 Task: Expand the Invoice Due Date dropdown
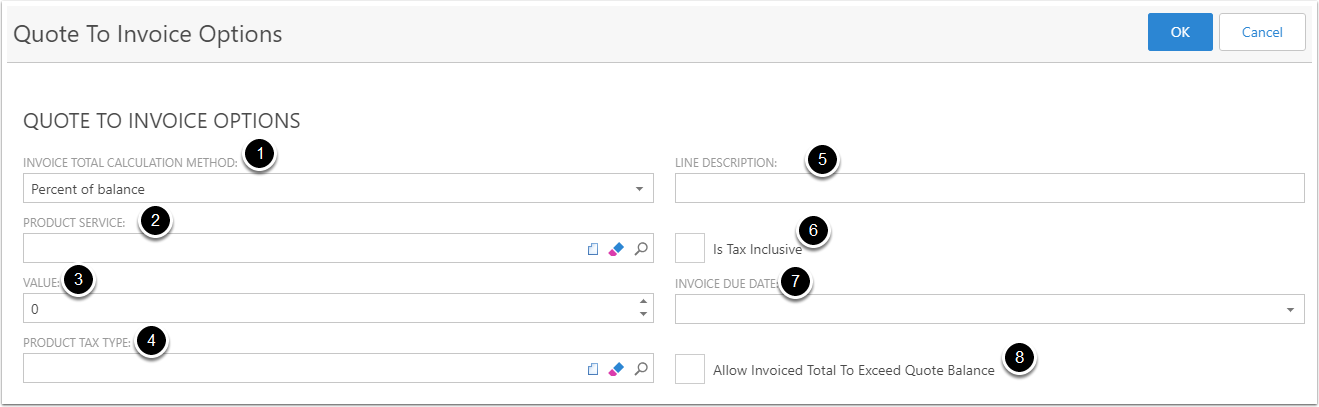(x=990, y=309)
